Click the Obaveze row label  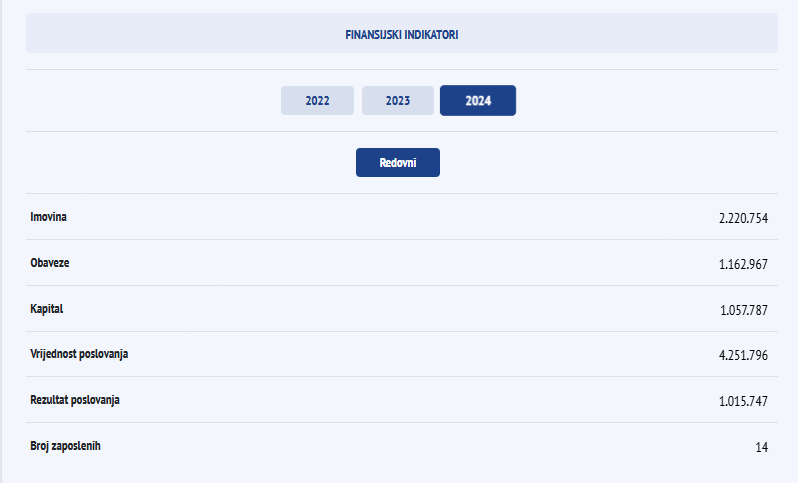50,262
